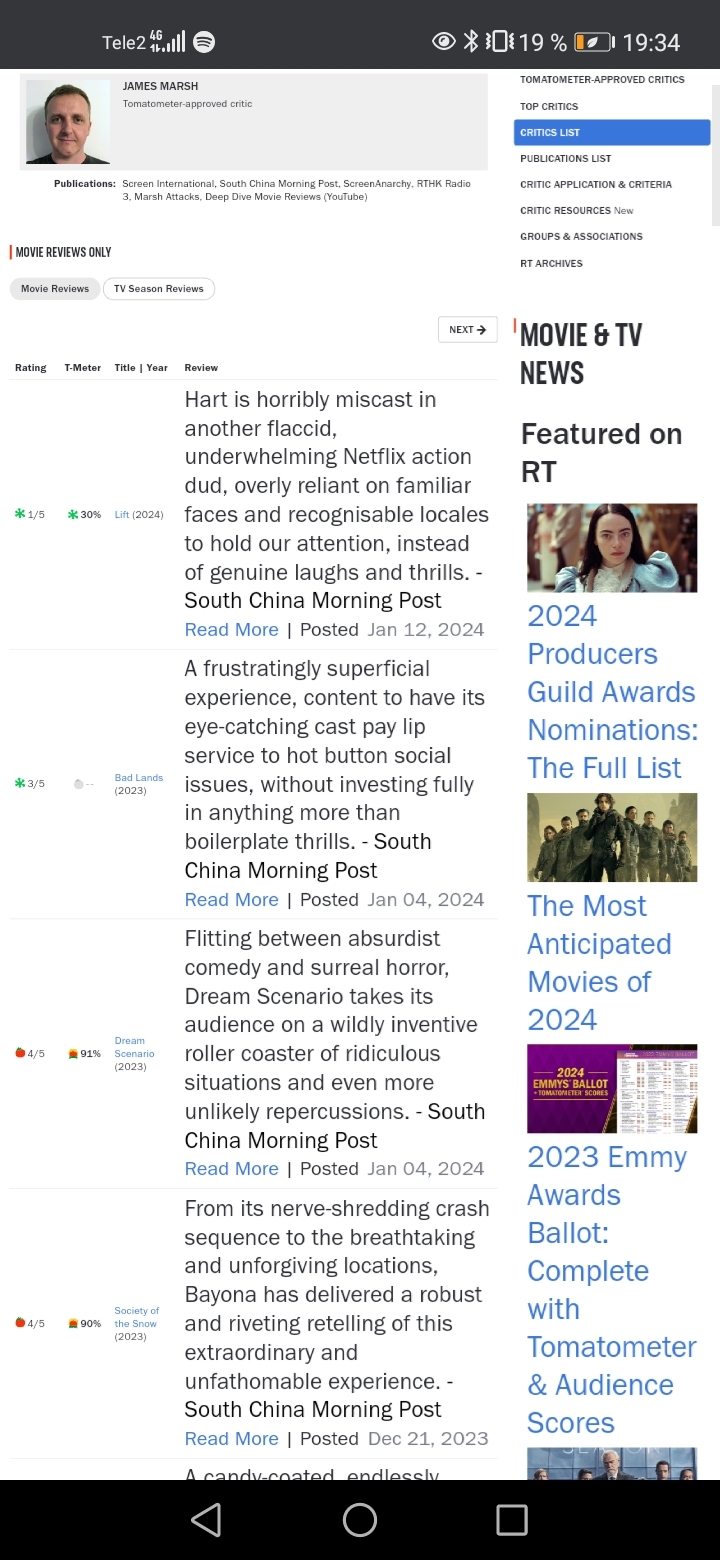Open Most Anticipated Movies of 2024 article
The width and height of the screenshot is (720, 1560).
point(598,962)
